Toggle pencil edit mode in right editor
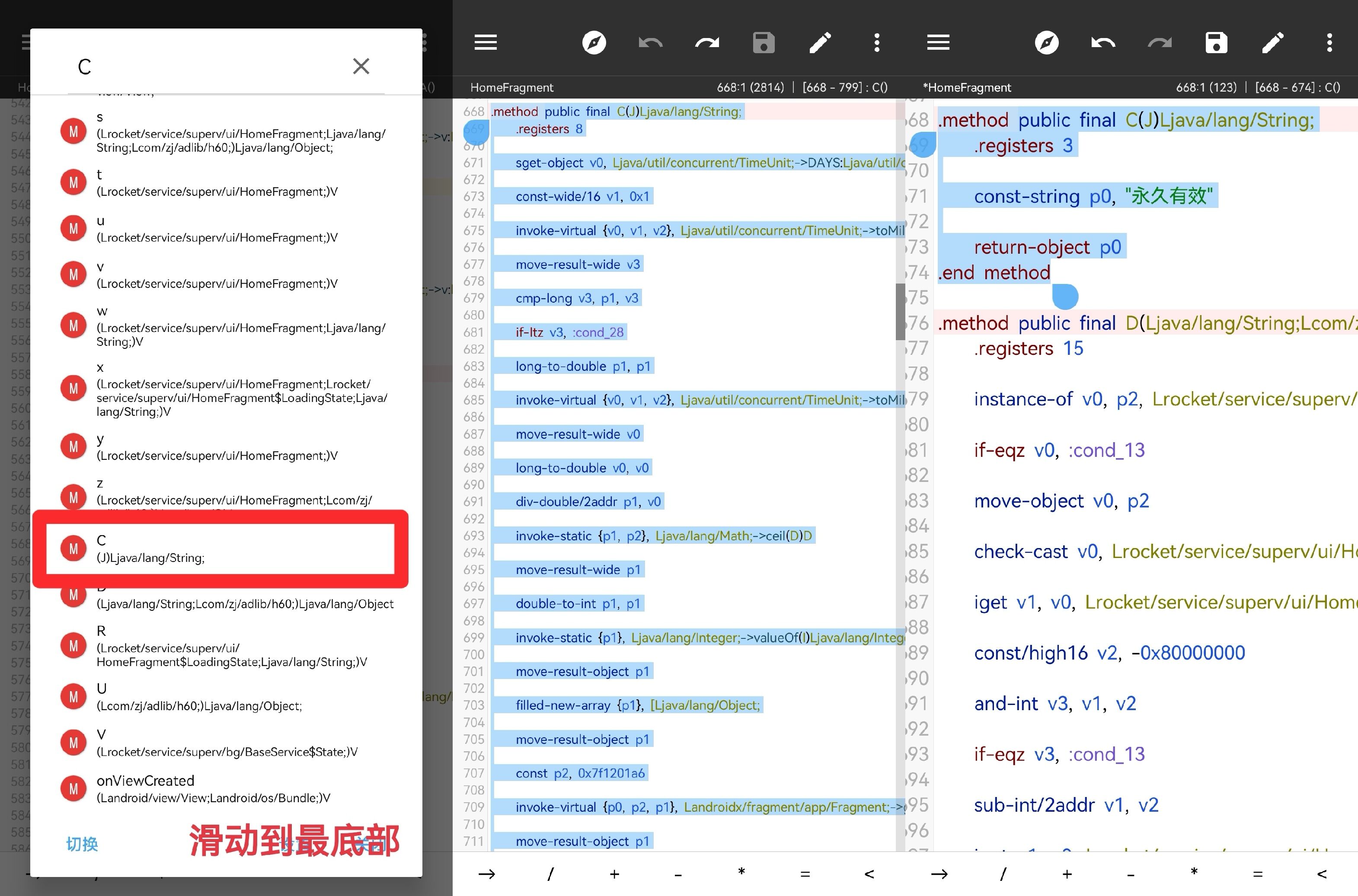The width and height of the screenshot is (1358, 896). pos(1273,42)
